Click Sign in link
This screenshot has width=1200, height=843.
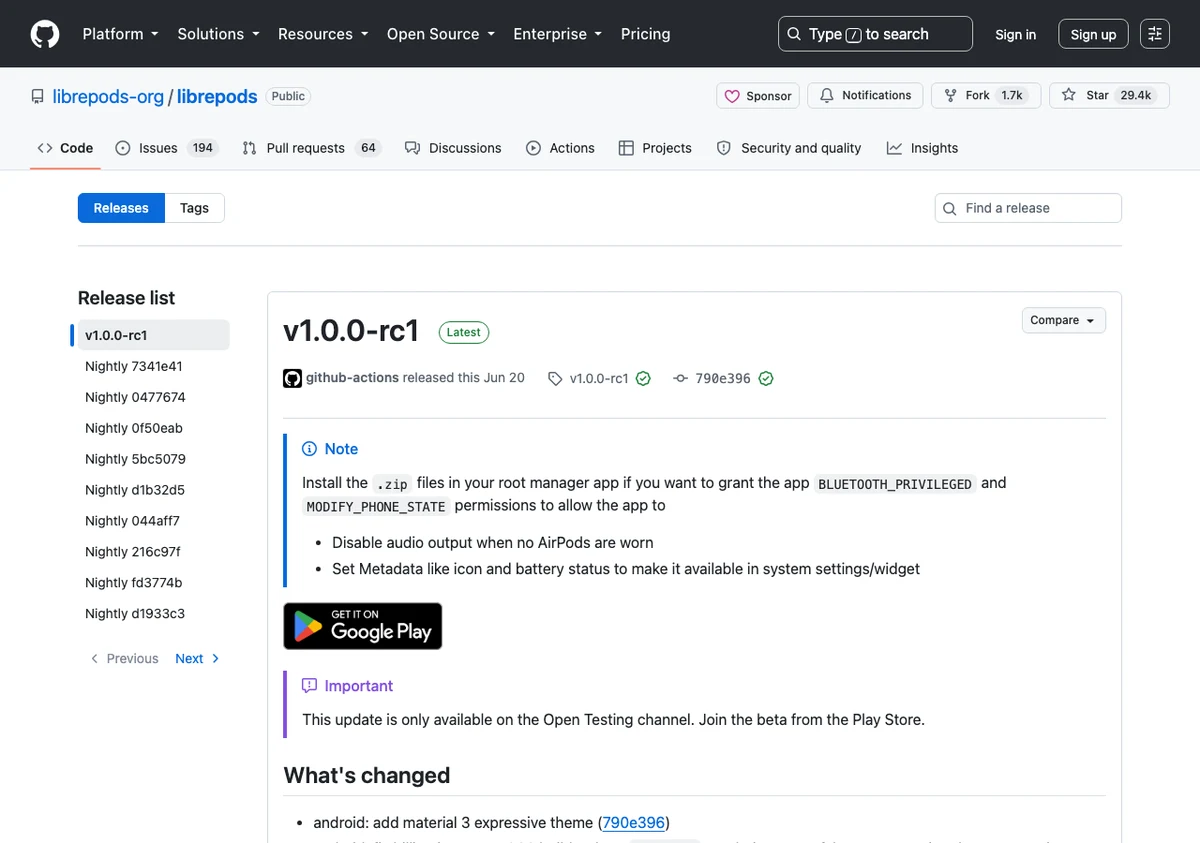[x=1015, y=34]
